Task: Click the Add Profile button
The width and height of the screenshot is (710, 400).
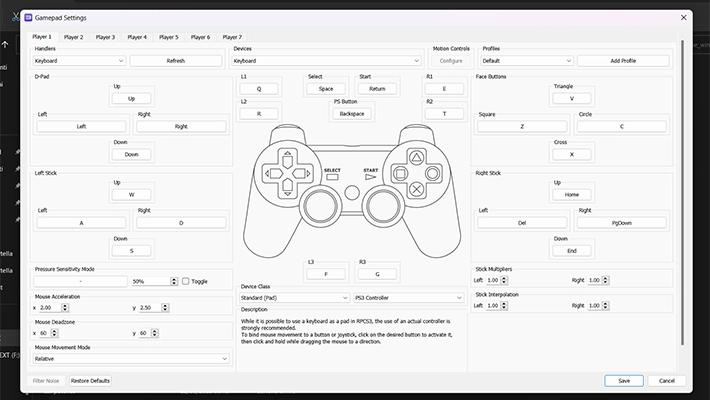Action: [x=623, y=61]
